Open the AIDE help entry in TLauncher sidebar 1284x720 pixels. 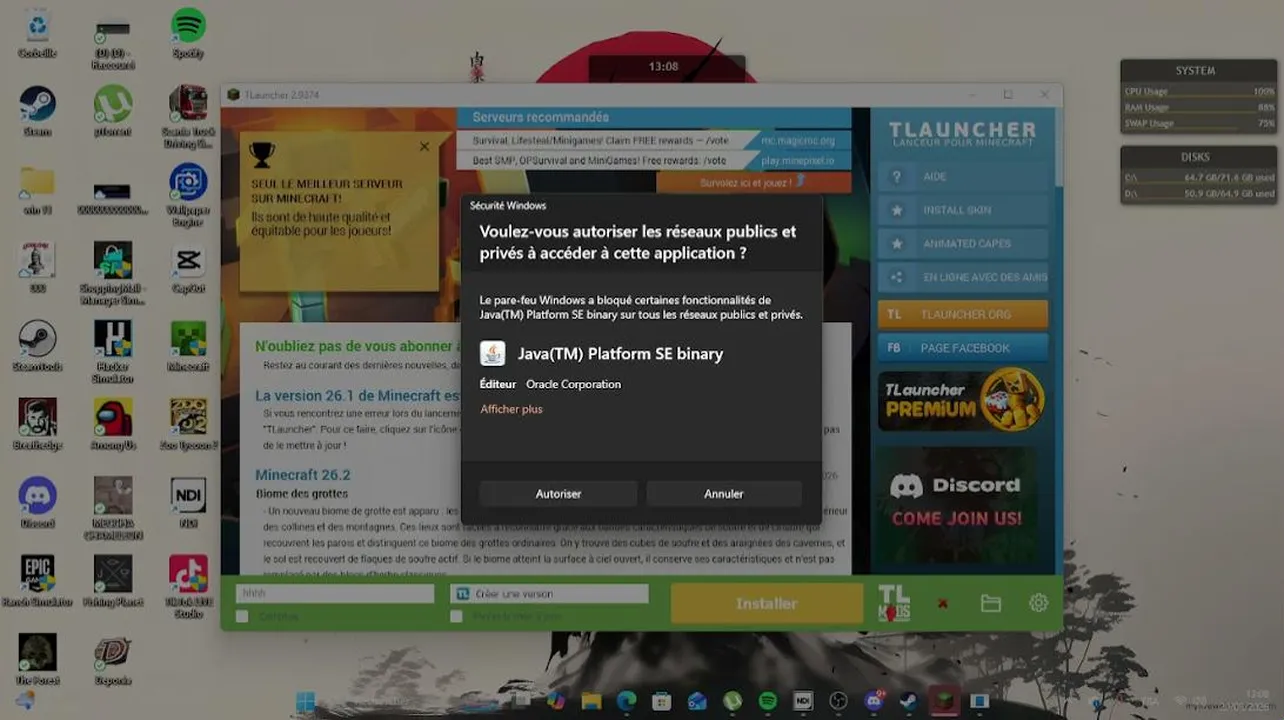pyautogui.click(x=963, y=176)
